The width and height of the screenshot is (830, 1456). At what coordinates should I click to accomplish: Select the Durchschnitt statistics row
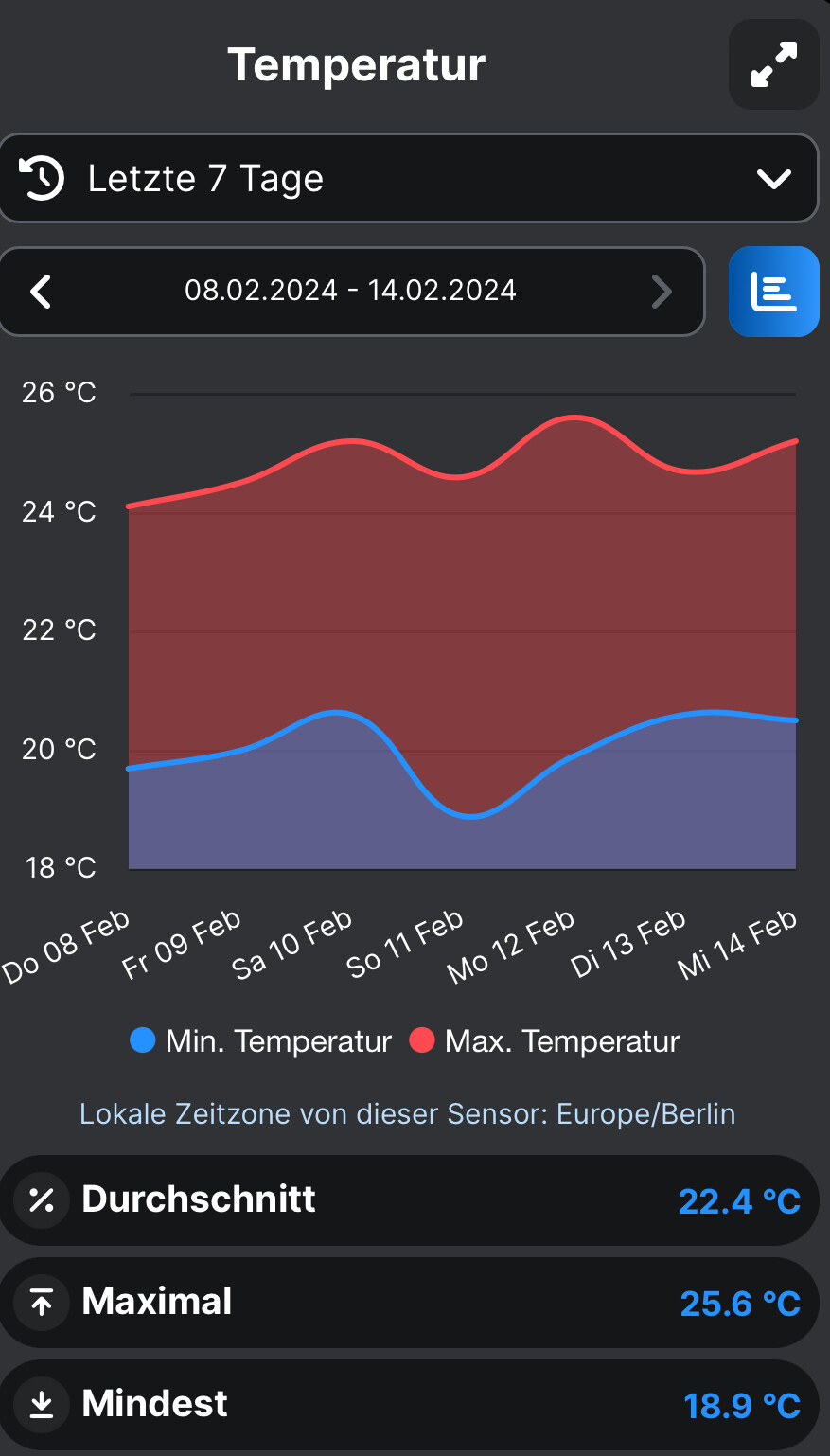[x=407, y=1200]
